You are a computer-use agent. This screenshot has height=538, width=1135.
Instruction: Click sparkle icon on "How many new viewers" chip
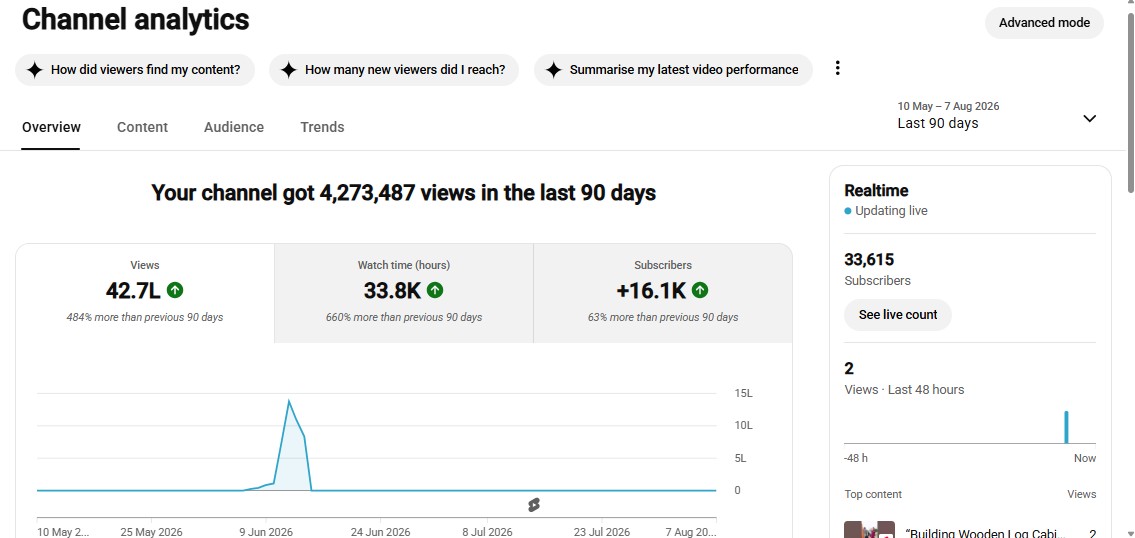289,70
